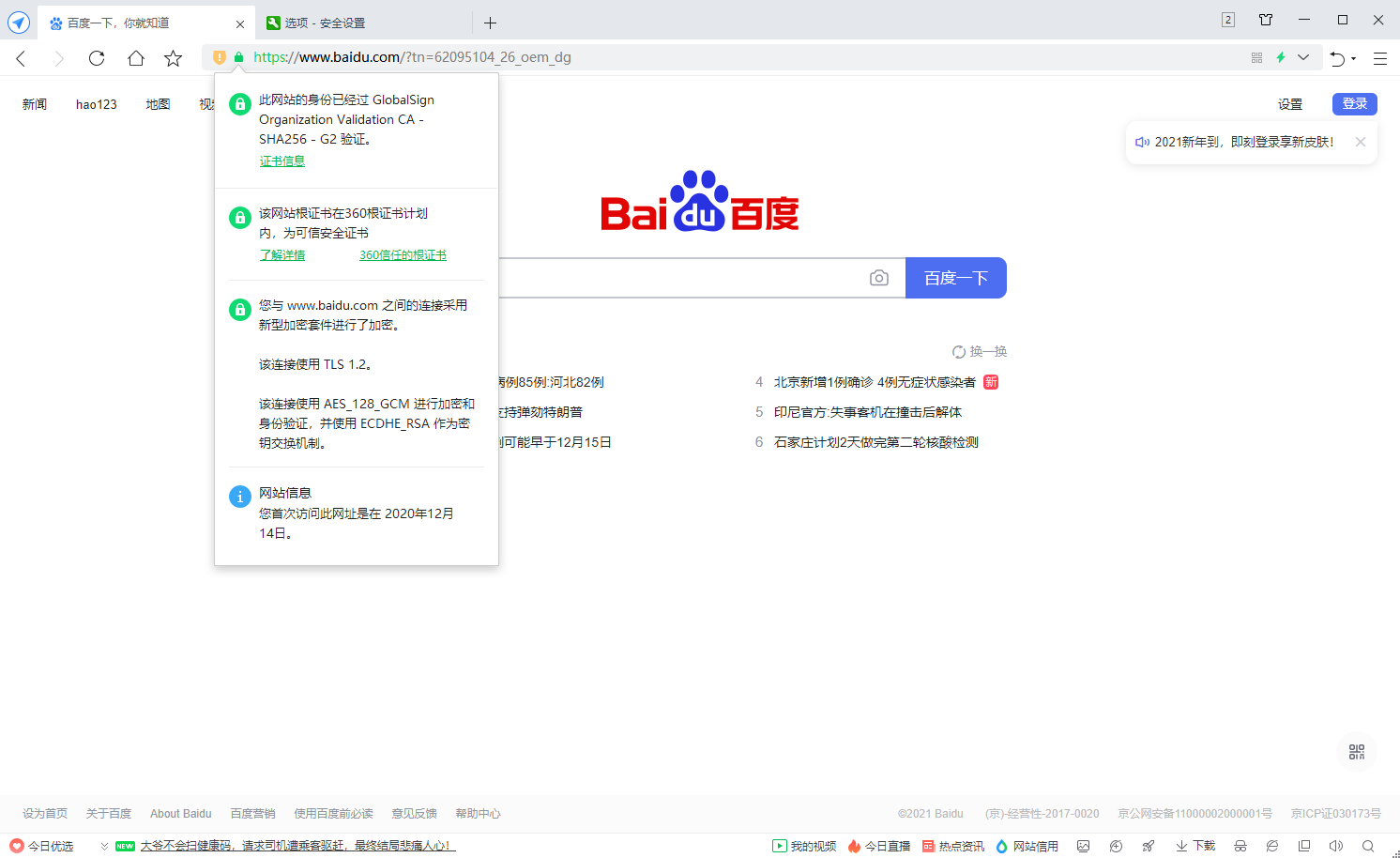Open the 京ICP证030173号 footer link
Image resolution: width=1400 pixels, height=858 pixels.
click(x=1336, y=814)
